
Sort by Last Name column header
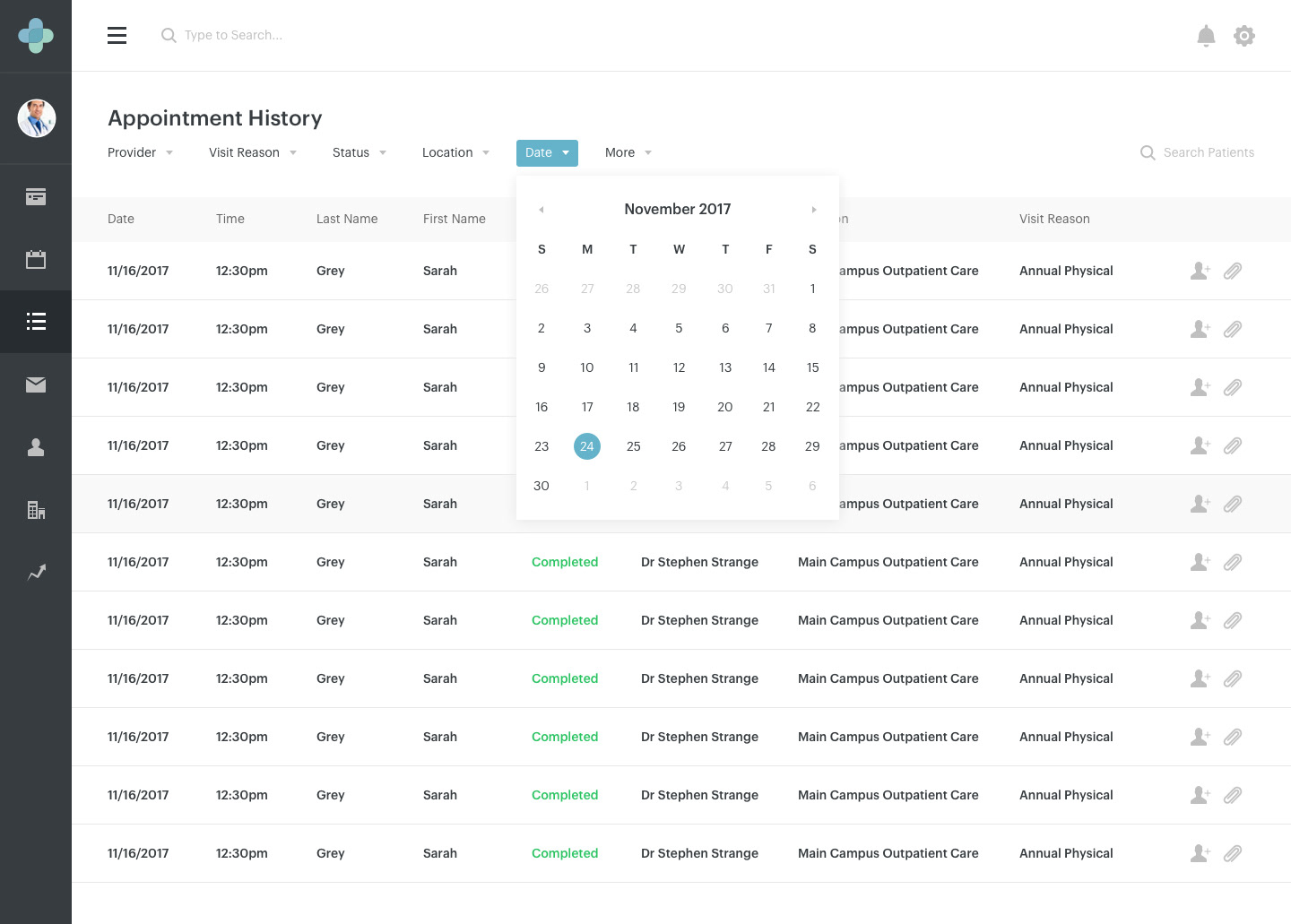(x=347, y=219)
